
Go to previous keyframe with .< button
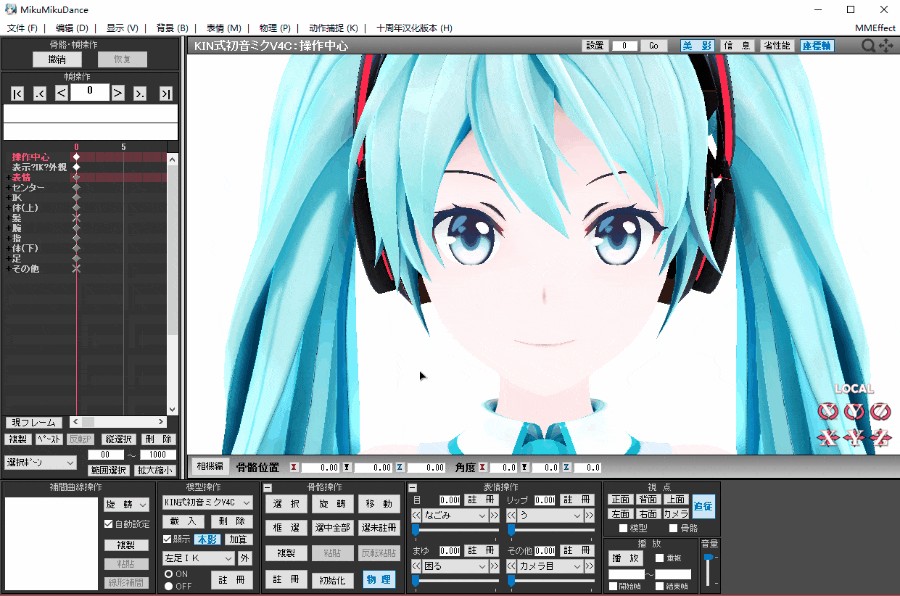pyautogui.click(x=40, y=94)
